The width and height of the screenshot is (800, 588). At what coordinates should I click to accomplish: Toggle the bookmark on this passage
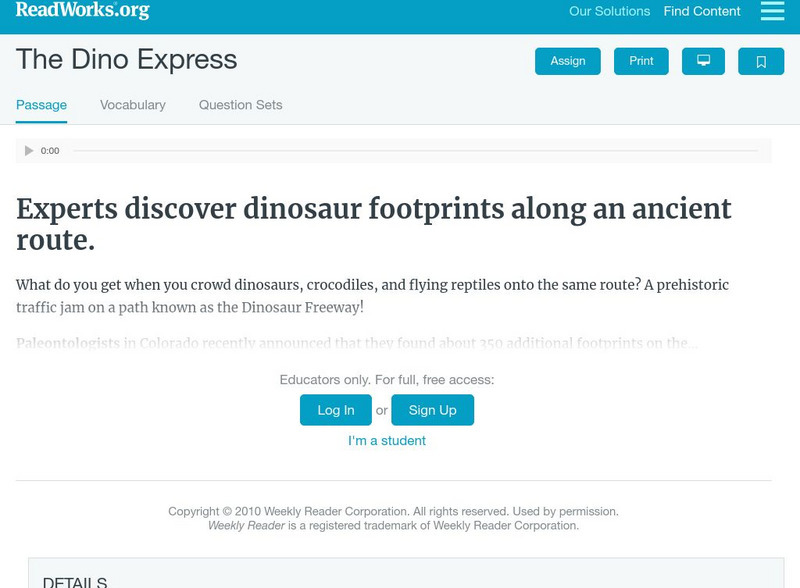pyautogui.click(x=761, y=61)
